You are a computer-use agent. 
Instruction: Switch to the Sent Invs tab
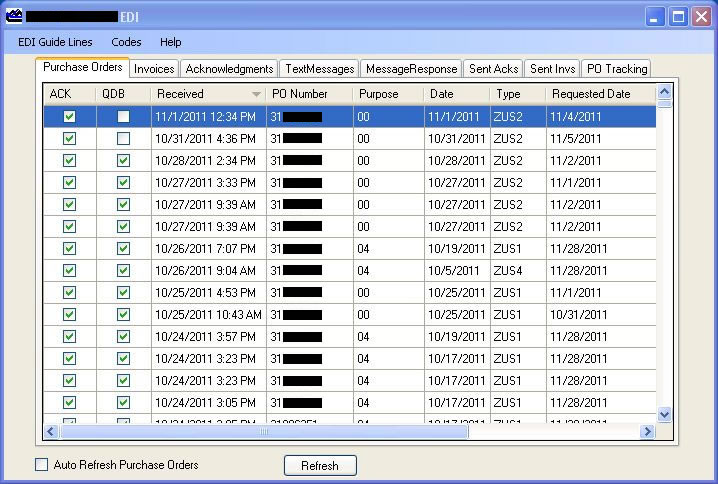pyautogui.click(x=552, y=69)
